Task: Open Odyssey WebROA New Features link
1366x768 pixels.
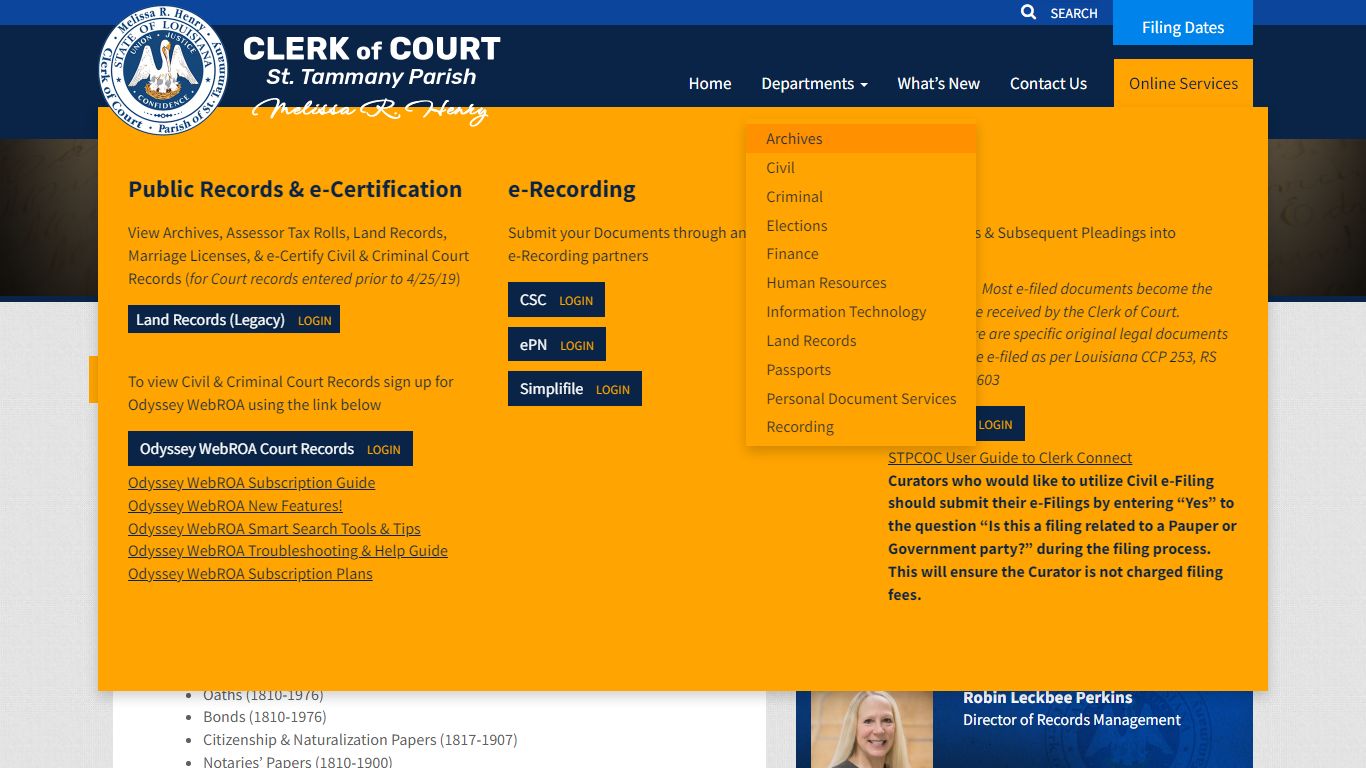Action: click(x=235, y=506)
